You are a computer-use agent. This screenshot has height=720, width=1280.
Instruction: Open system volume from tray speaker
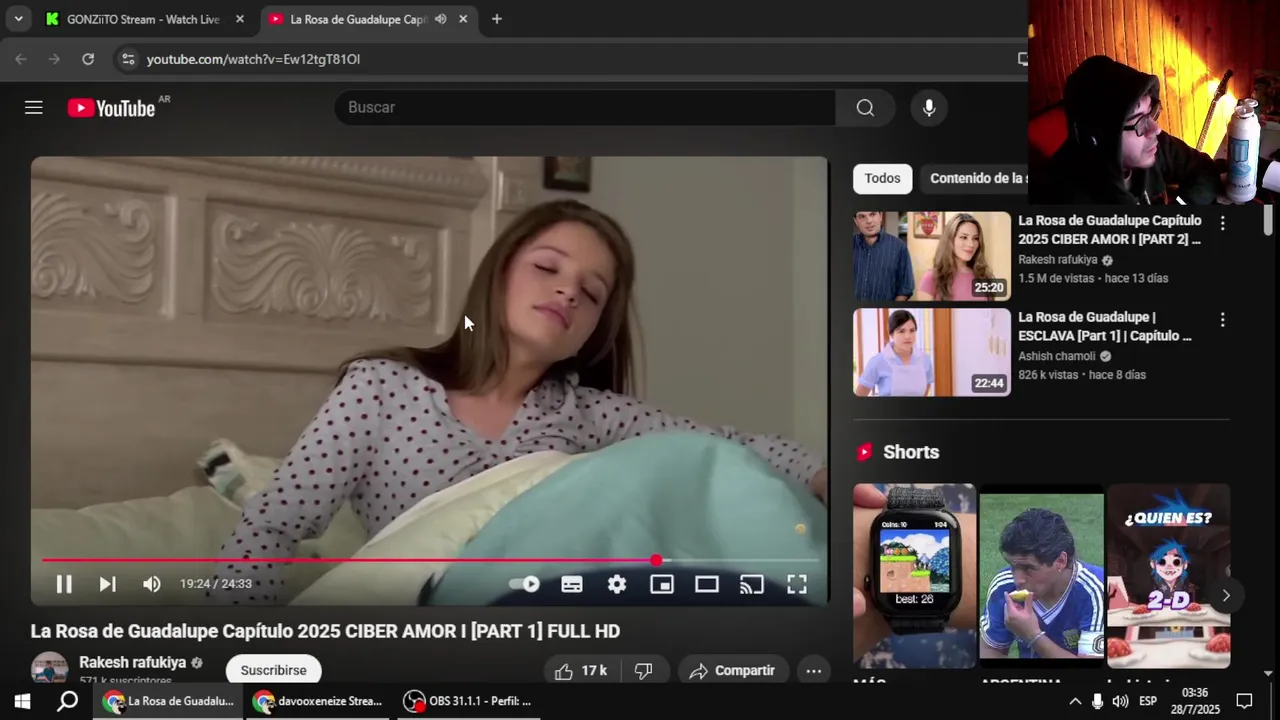coord(1120,701)
